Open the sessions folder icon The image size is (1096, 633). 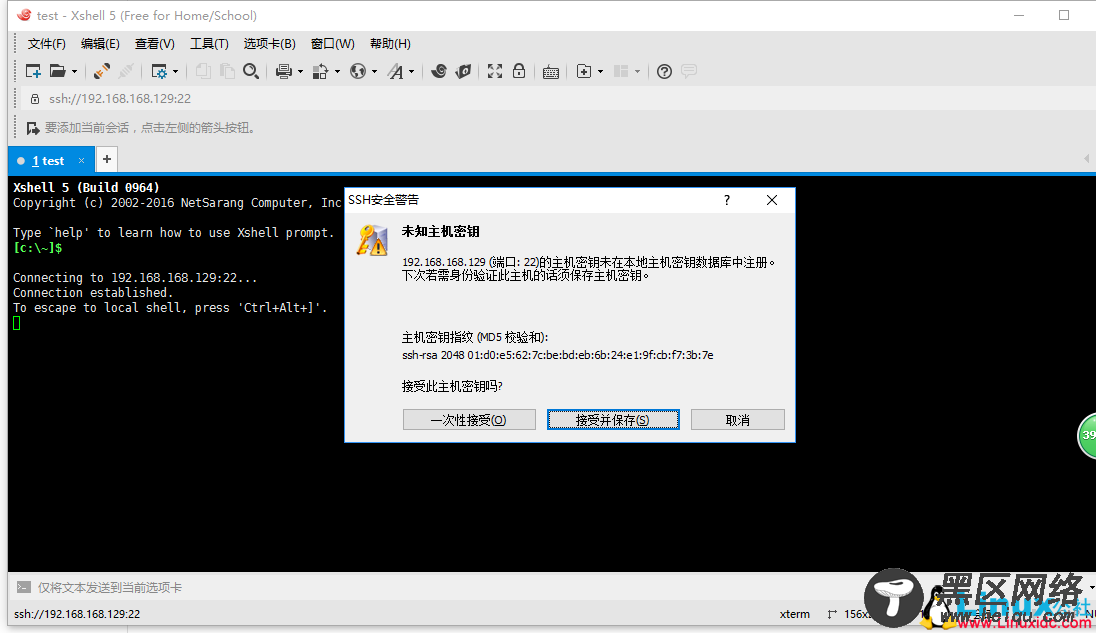coord(57,71)
